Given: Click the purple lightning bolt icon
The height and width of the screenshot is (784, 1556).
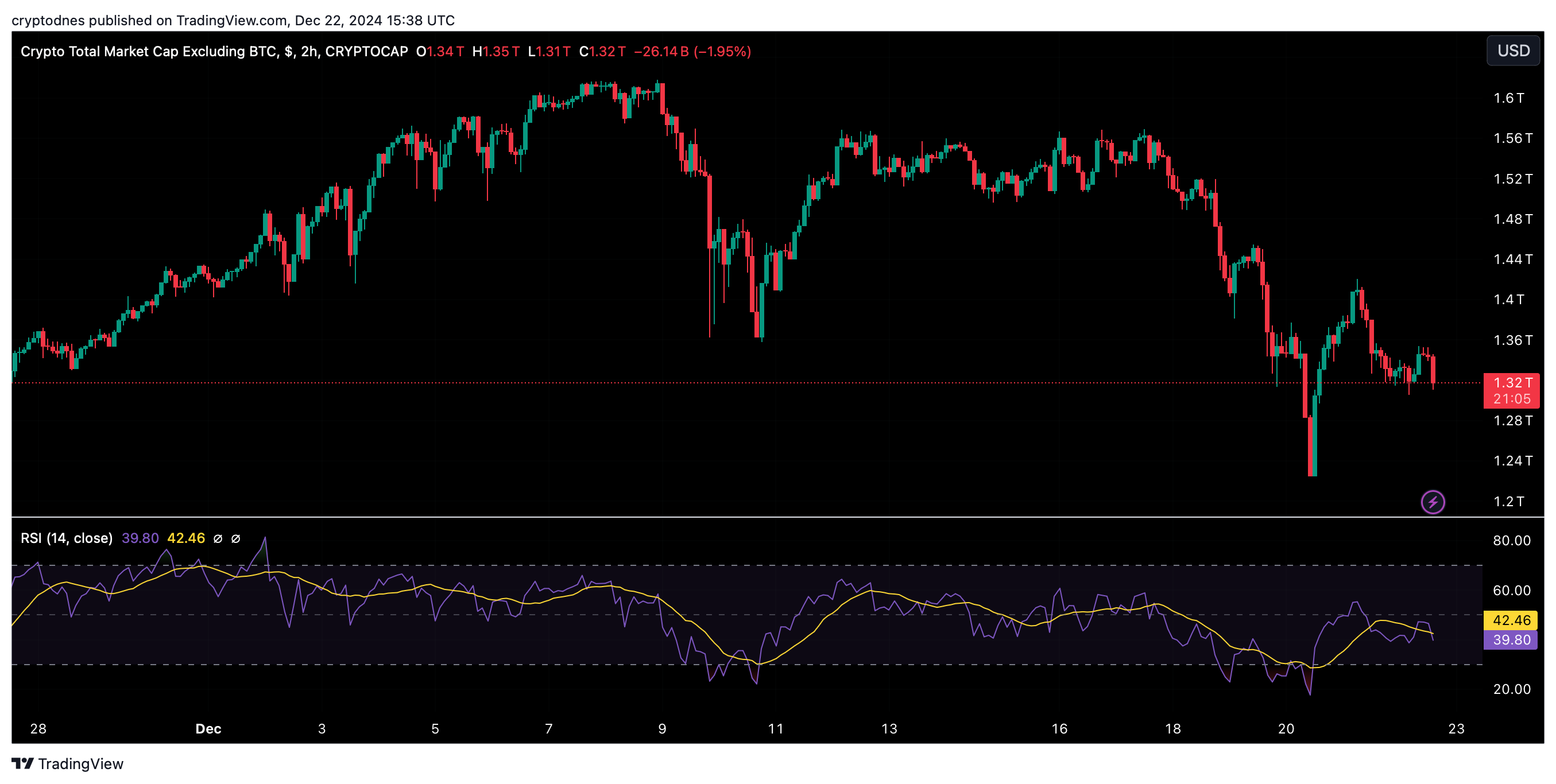Looking at the screenshot, I should (1432, 501).
